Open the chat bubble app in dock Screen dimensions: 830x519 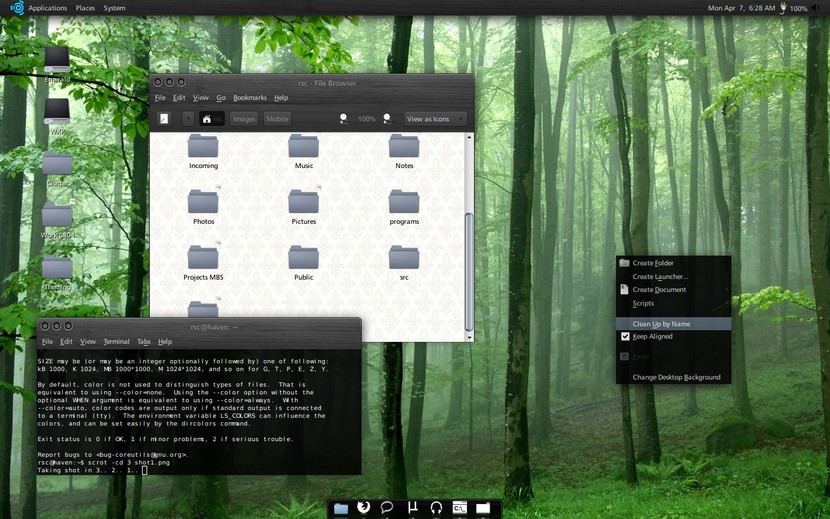[x=387, y=508]
